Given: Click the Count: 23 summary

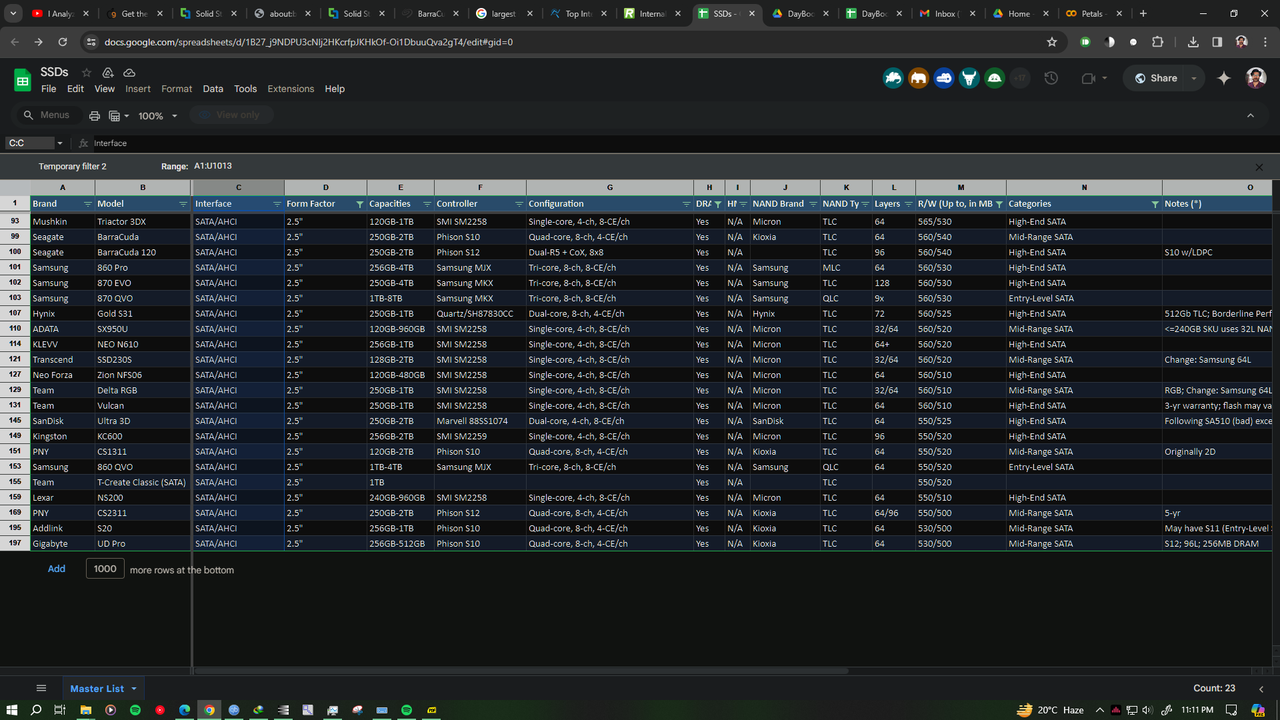Looking at the screenshot, I should coord(1214,688).
